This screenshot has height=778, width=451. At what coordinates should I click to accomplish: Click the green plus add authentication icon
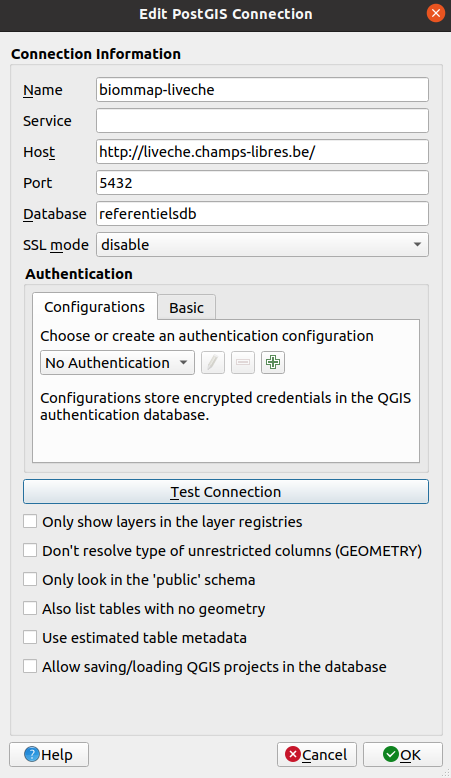tap(272, 362)
